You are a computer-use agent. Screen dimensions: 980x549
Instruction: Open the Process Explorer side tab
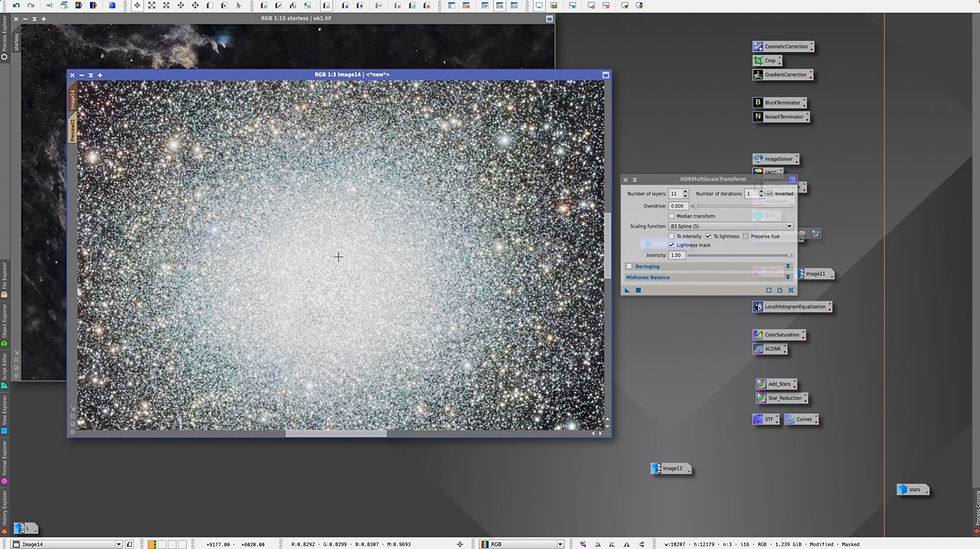click(4, 38)
